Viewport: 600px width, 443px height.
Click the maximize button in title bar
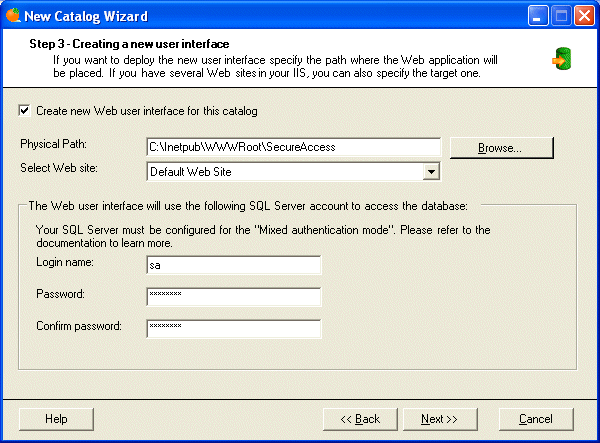pyautogui.click(x=561, y=15)
